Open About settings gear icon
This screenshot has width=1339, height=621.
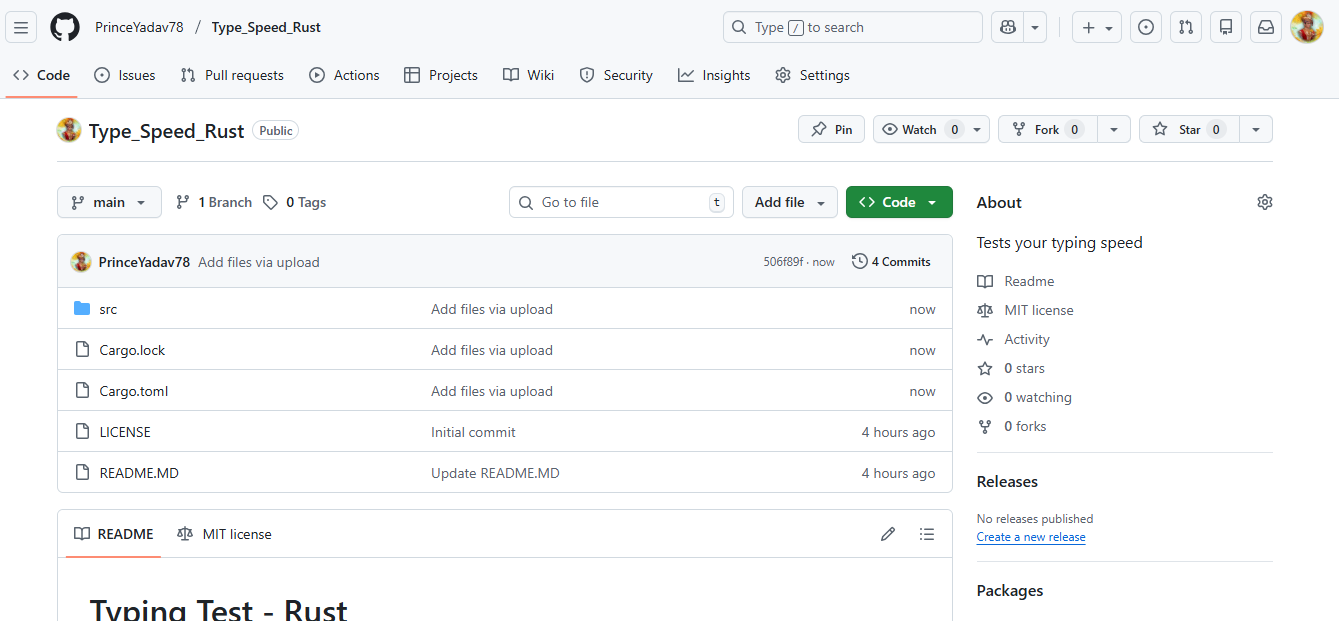point(1265,202)
